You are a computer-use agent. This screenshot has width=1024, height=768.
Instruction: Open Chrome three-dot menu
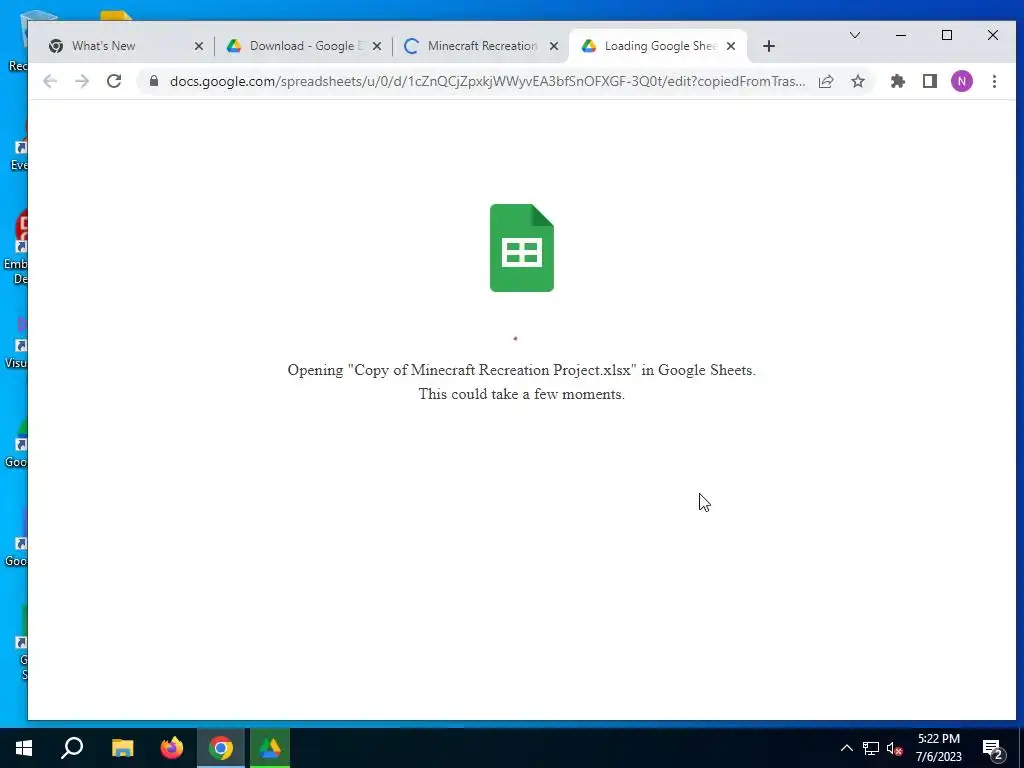995,81
